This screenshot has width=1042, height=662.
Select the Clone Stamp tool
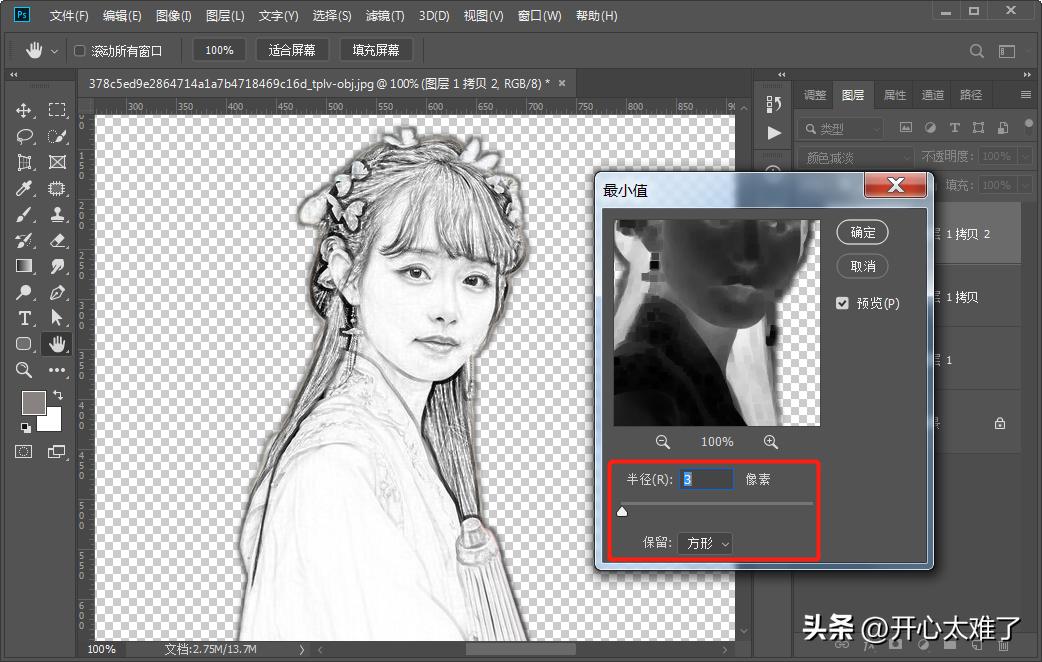click(57, 214)
